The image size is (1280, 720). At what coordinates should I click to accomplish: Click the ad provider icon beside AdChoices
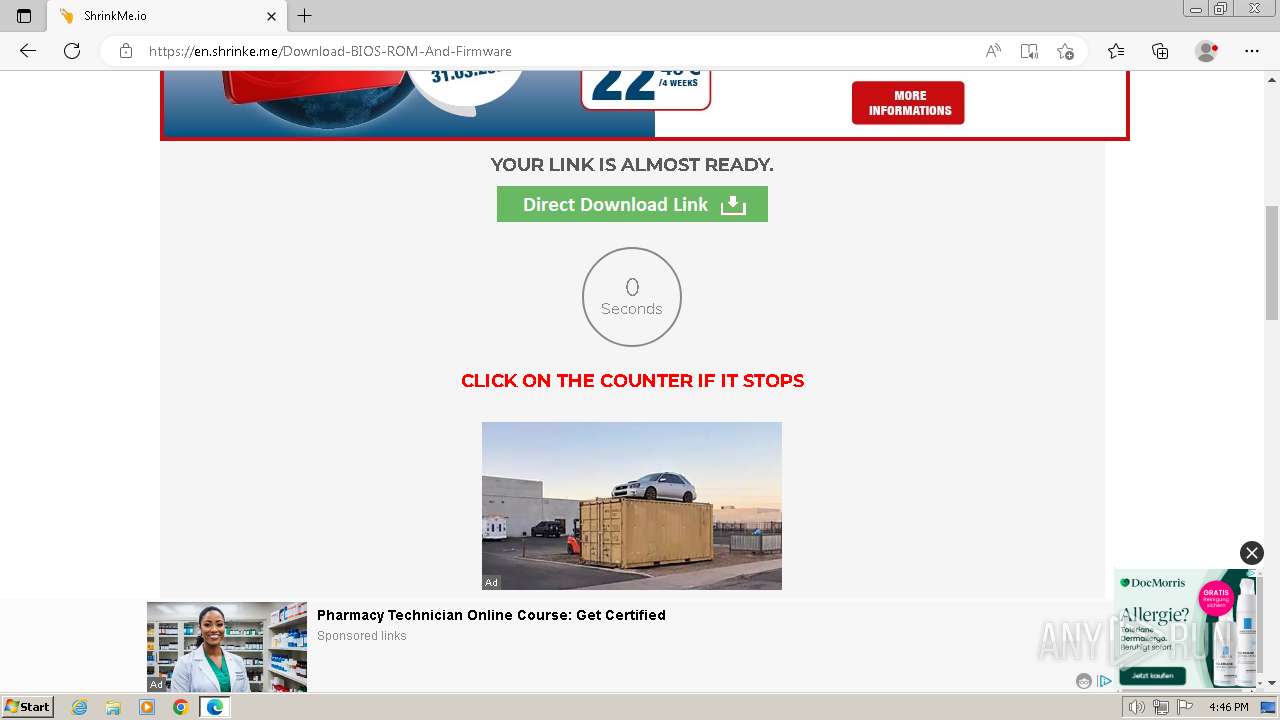[1084, 681]
